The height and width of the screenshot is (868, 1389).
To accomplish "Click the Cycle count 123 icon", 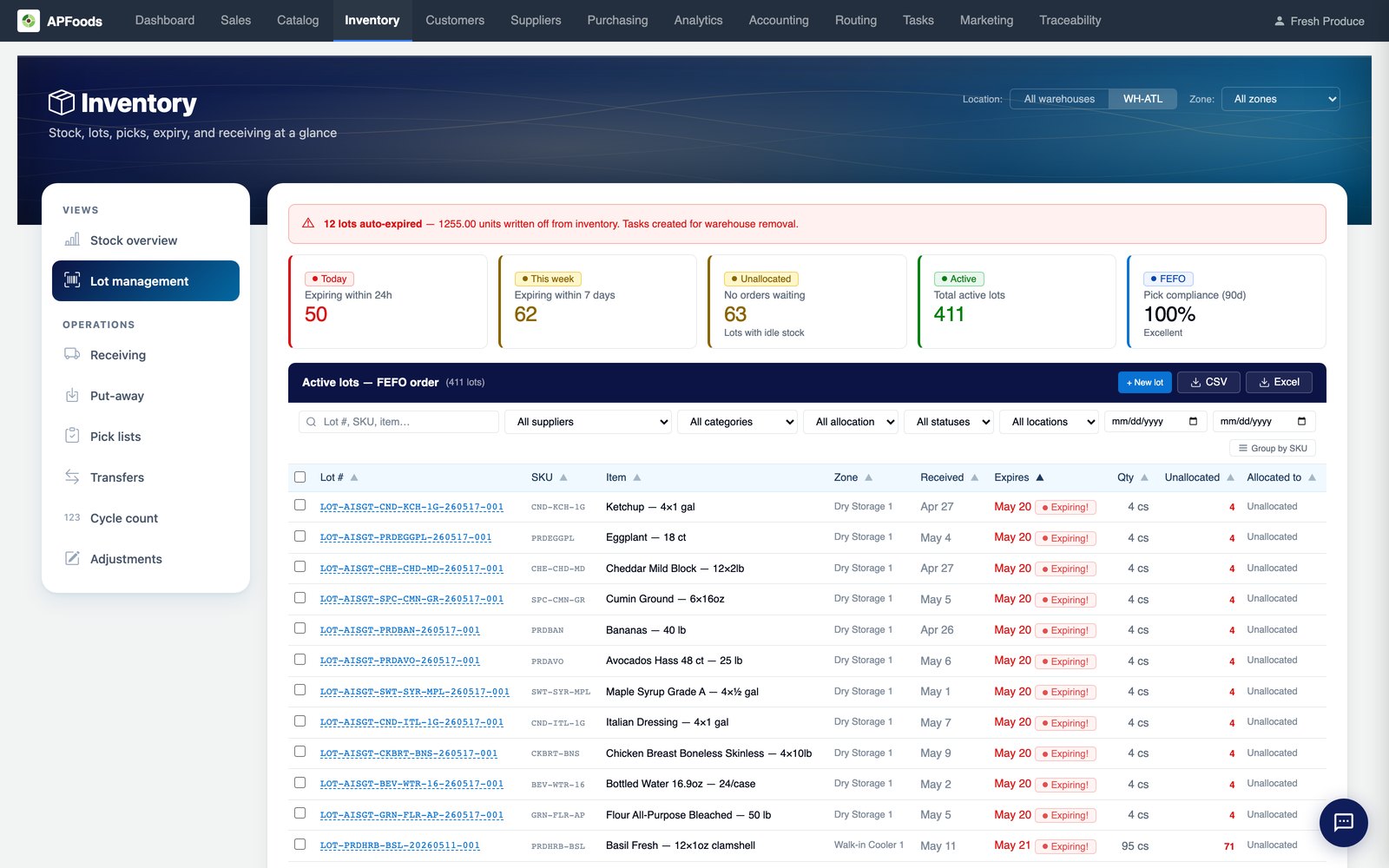I will 72,517.
